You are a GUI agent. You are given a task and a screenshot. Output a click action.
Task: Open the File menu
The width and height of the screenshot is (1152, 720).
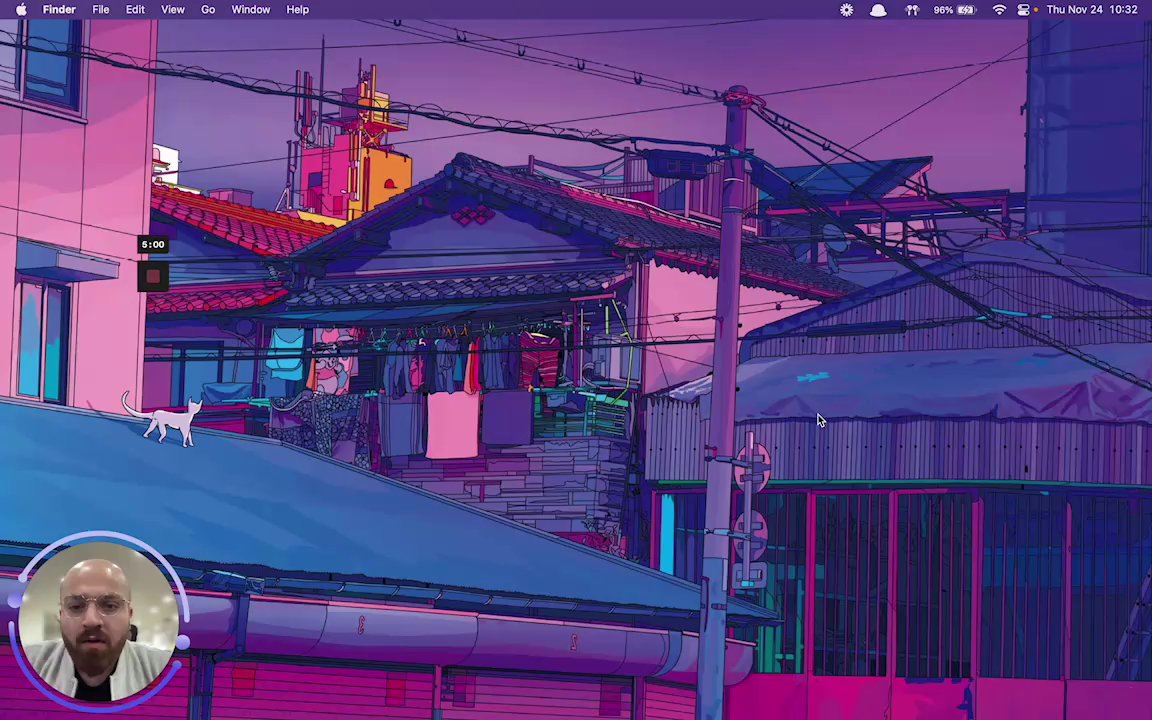click(x=101, y=10)
